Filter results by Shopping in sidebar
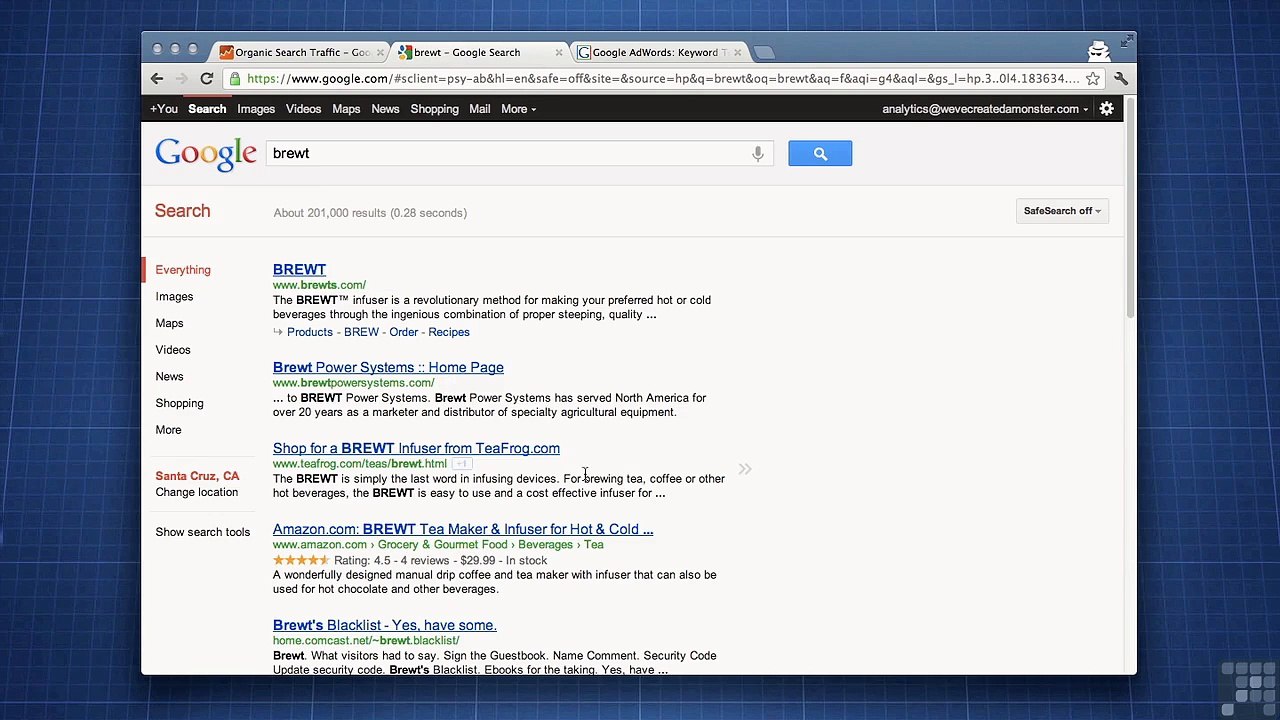1280x720 pixels. pyautogui.click(x=179, y=403)
